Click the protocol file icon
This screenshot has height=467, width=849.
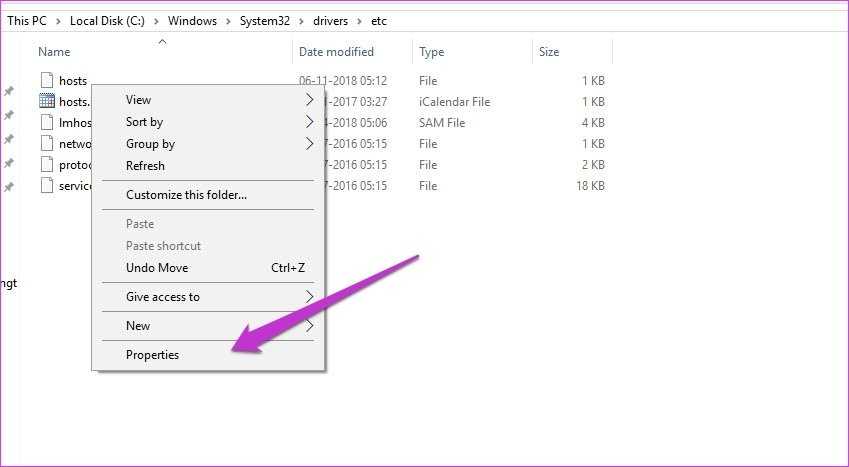[x=47, y=164]
